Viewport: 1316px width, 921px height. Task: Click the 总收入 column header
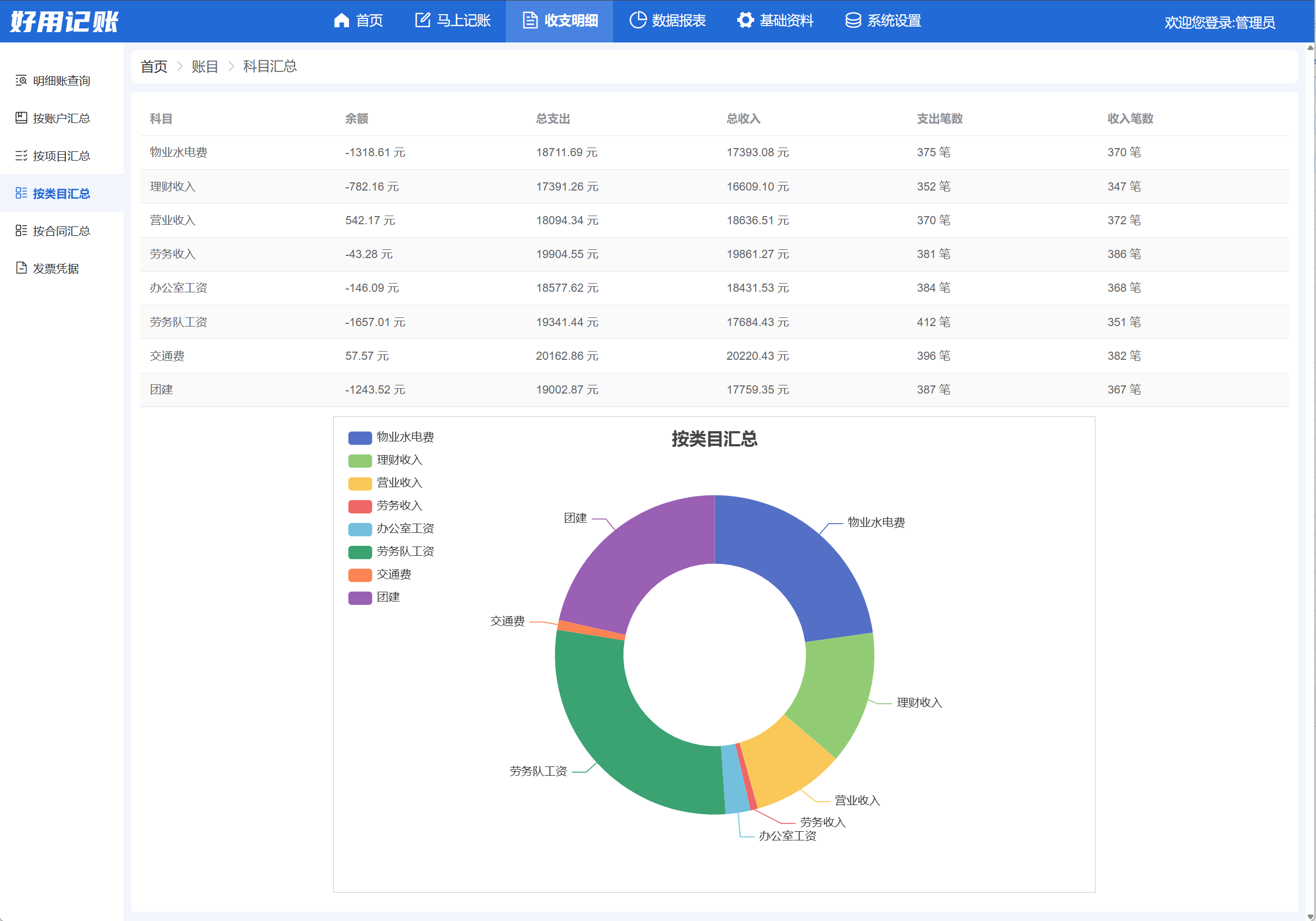coord(743,119)
